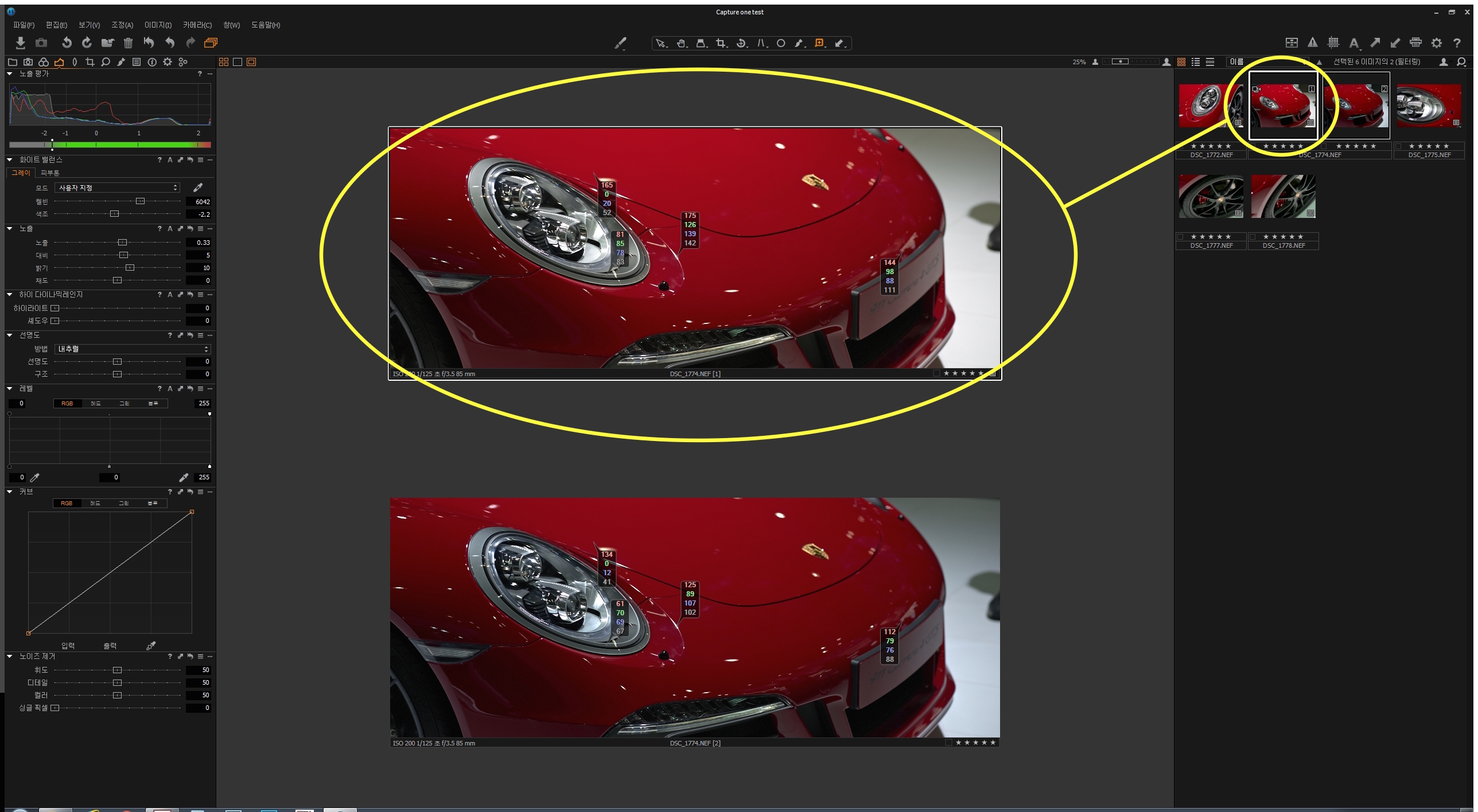The width and height of the screenshot is (1478, 812).
Task: Toggle color tag box under DSC_1777.NEF
Action: click(x=1181, y=237)
